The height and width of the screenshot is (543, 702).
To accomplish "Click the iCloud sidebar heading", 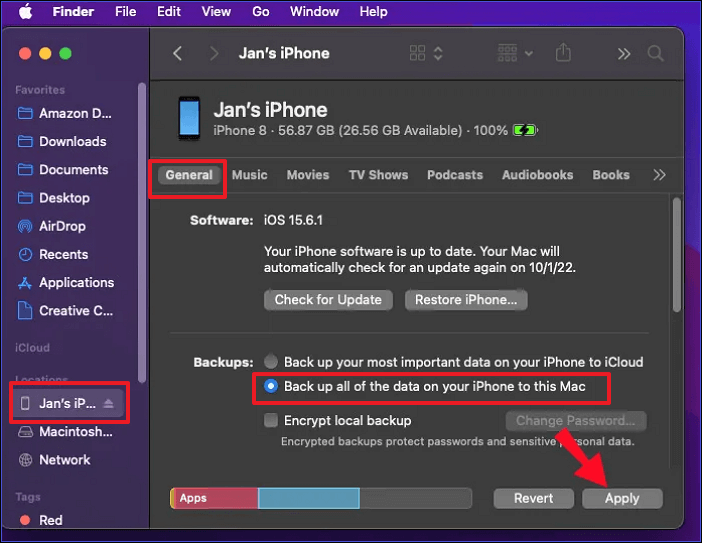I will click(x=32, y=348).
